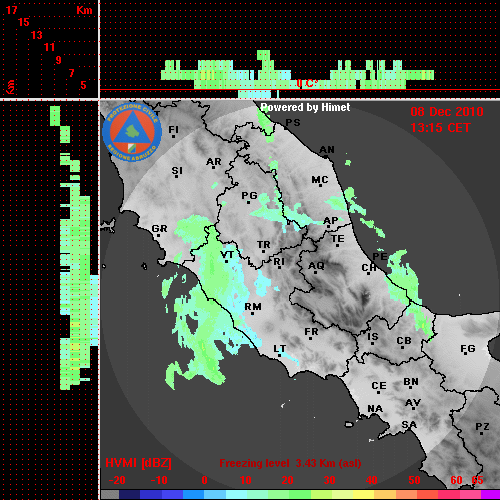Click the -20 dBZ scale value
This screenshot has width=500, height=500.
[117, 480]
